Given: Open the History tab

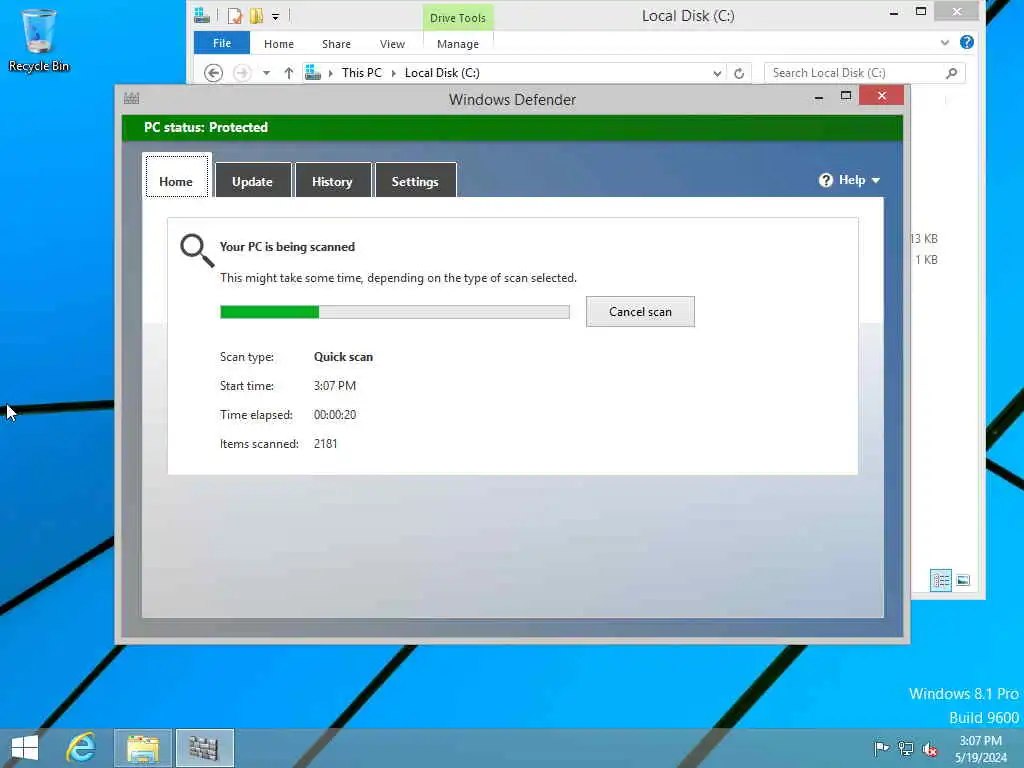Looking at the screenshot, I should coord(332,182).
